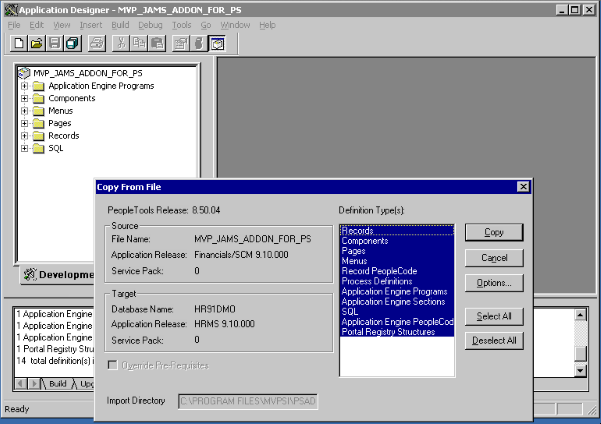Click the Pages folder icon
The image size is (601, 424).
pyautogui.click(x=38, y=123)
